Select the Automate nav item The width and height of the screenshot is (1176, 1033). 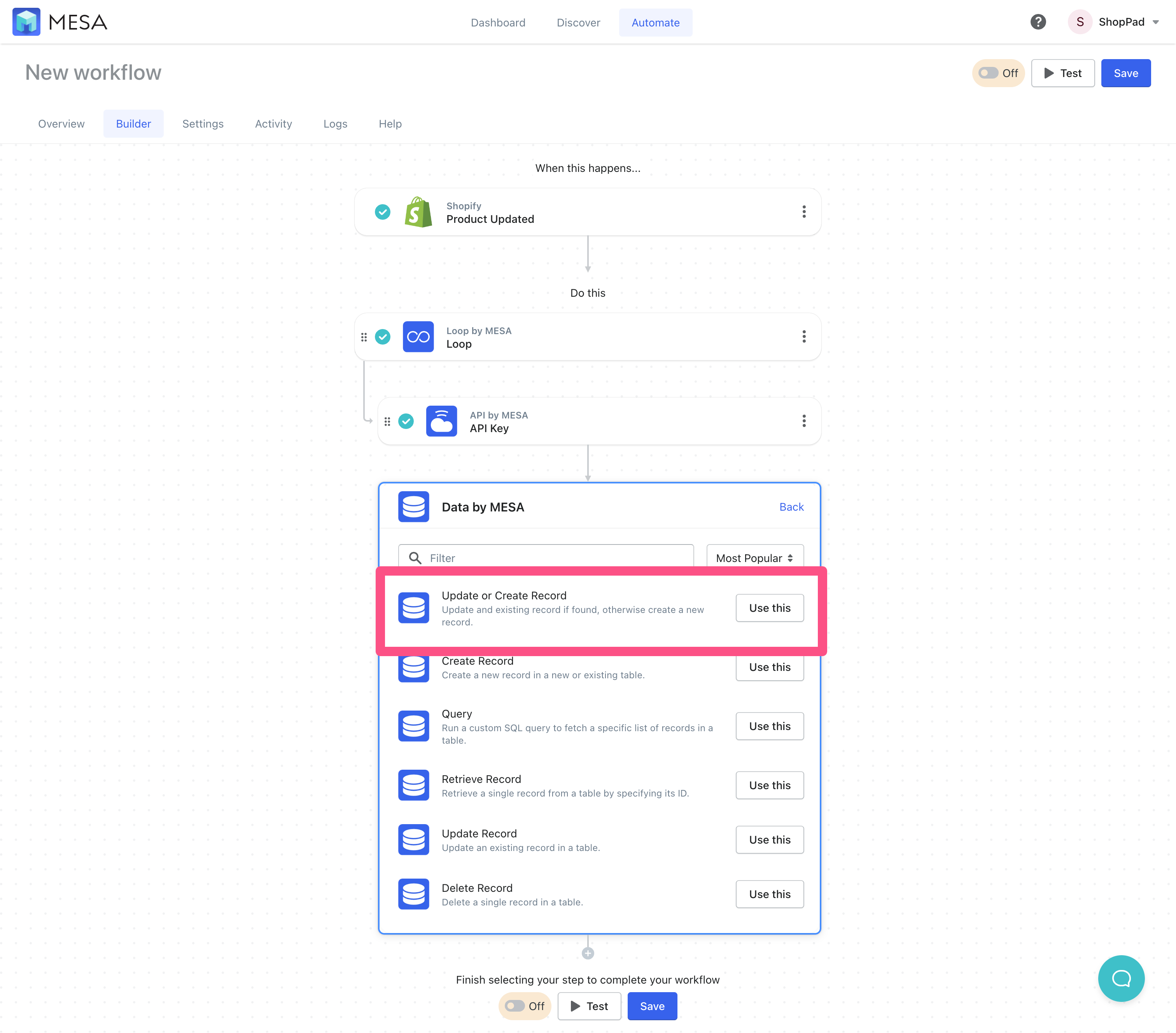(x=655, y=23)
